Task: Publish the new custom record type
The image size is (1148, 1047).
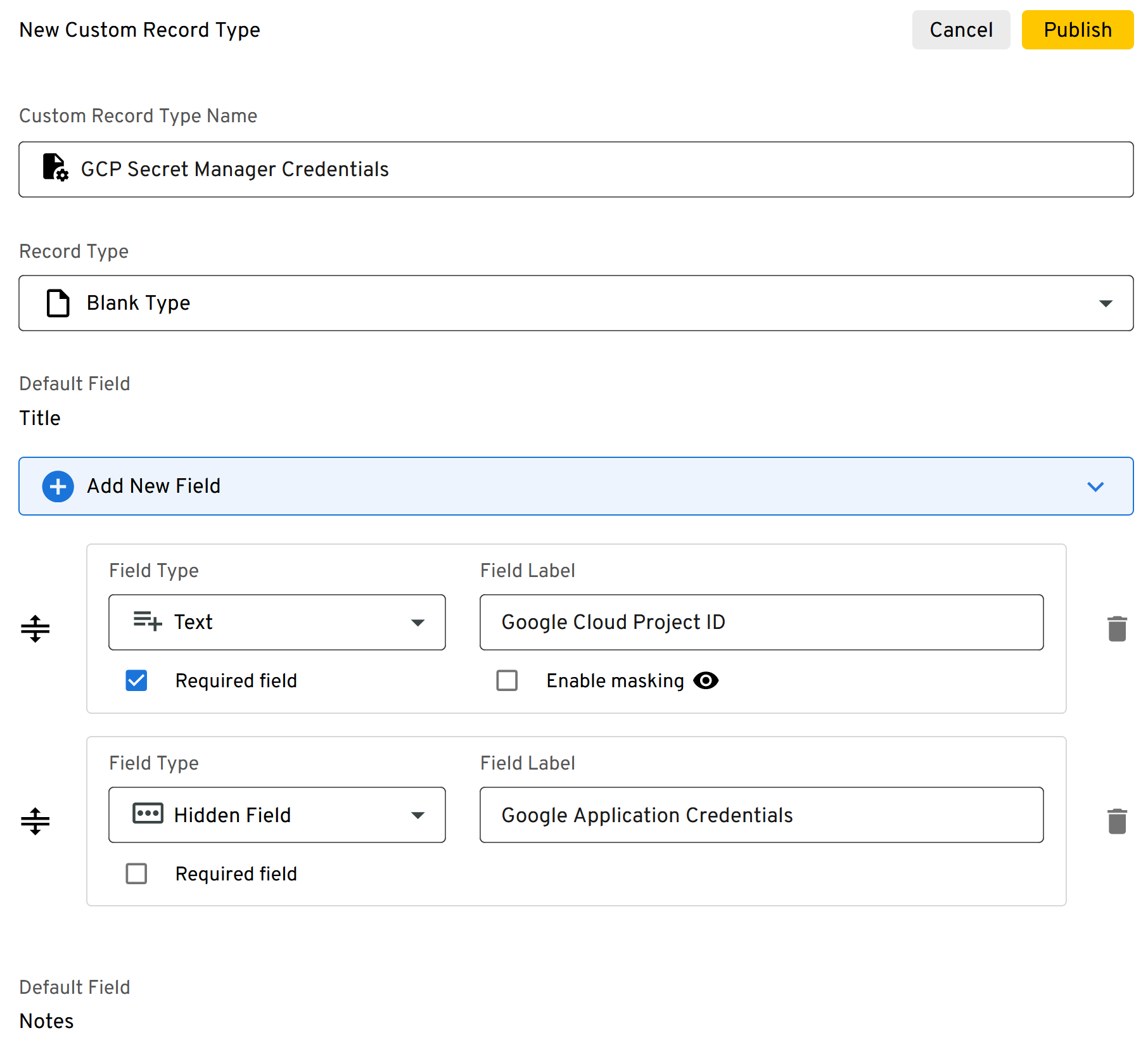Action: pyautogui.click(x=1077, y=29)
